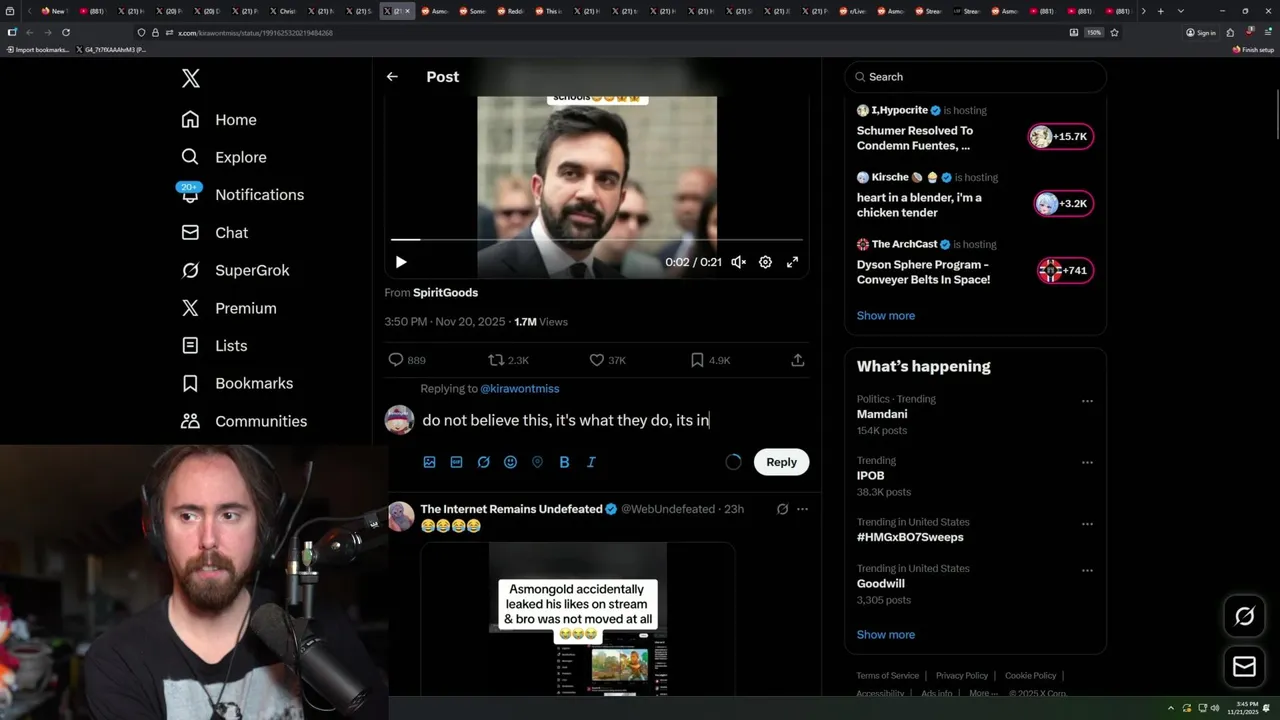This screenshot has width=1280, height=720.
Task: Open The Internet Remains Undefeated profile
Action: (511, 509)
